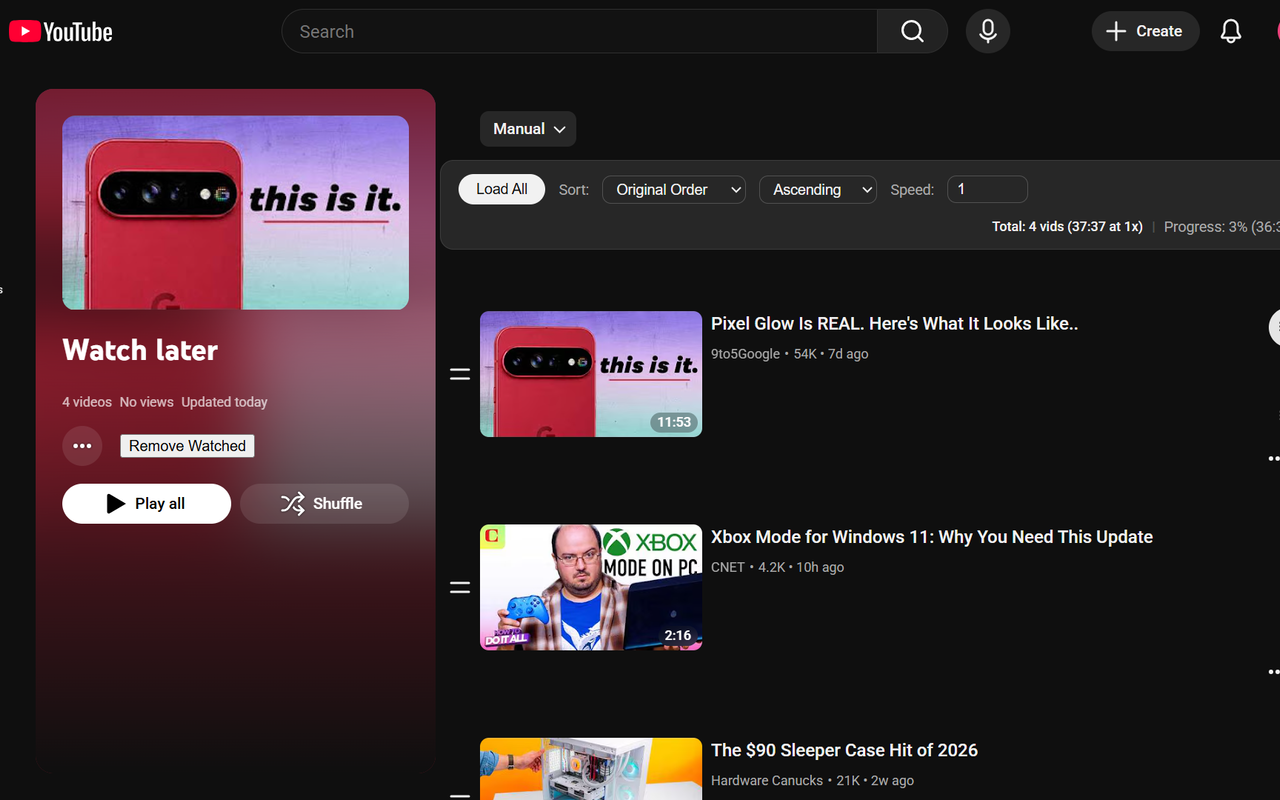The image size is (1280, 800).
Task: Open the playlist three-dot options menu
Action: coord(82,446)
